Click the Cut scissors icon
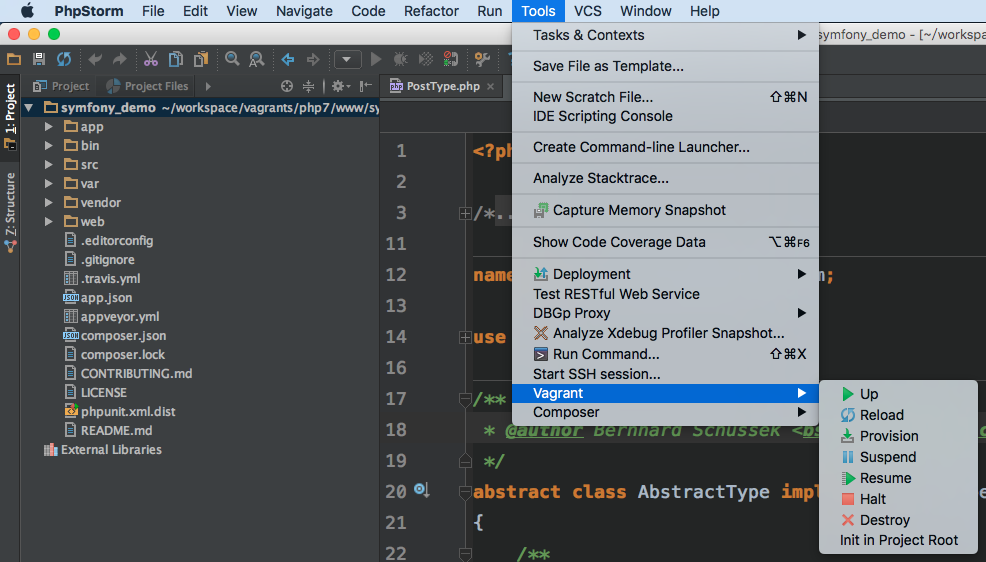986x562 pixels. click(150, 60)
